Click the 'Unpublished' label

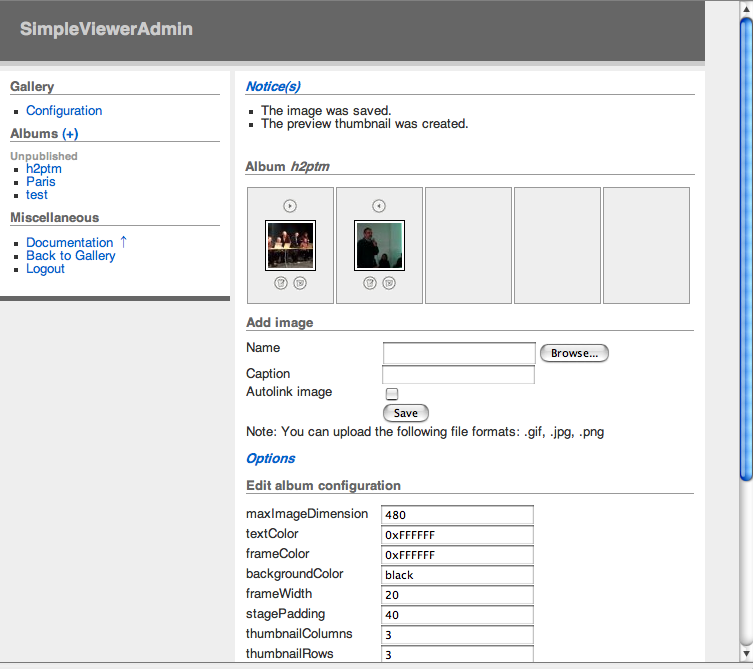(44, 156)
